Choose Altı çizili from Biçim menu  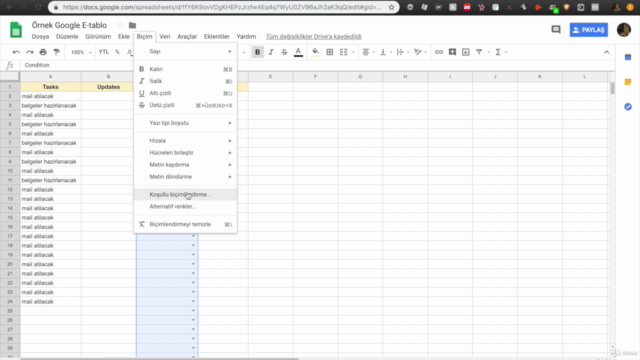point(185,93)
